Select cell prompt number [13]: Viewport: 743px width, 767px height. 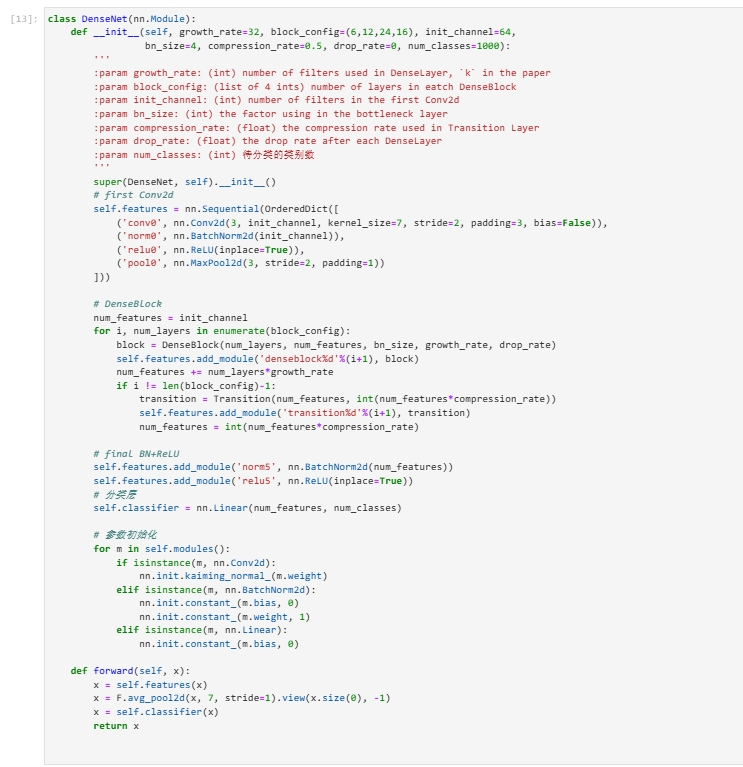pos(23,19)
